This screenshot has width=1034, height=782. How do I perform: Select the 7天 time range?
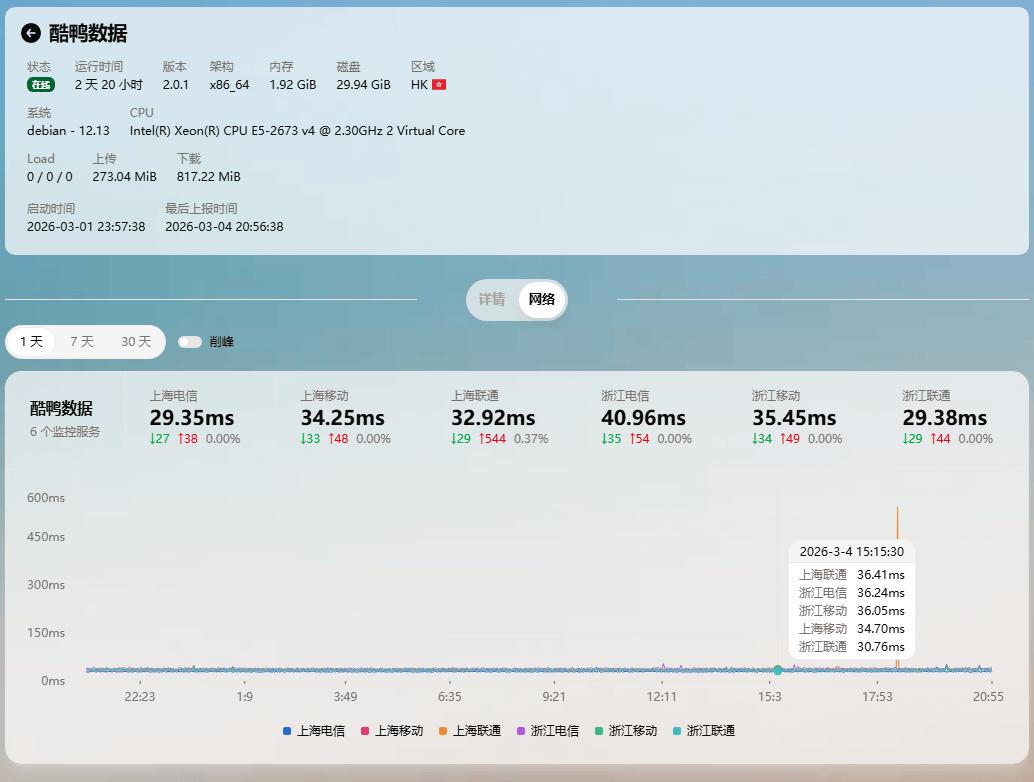click(x=83, y=341)
